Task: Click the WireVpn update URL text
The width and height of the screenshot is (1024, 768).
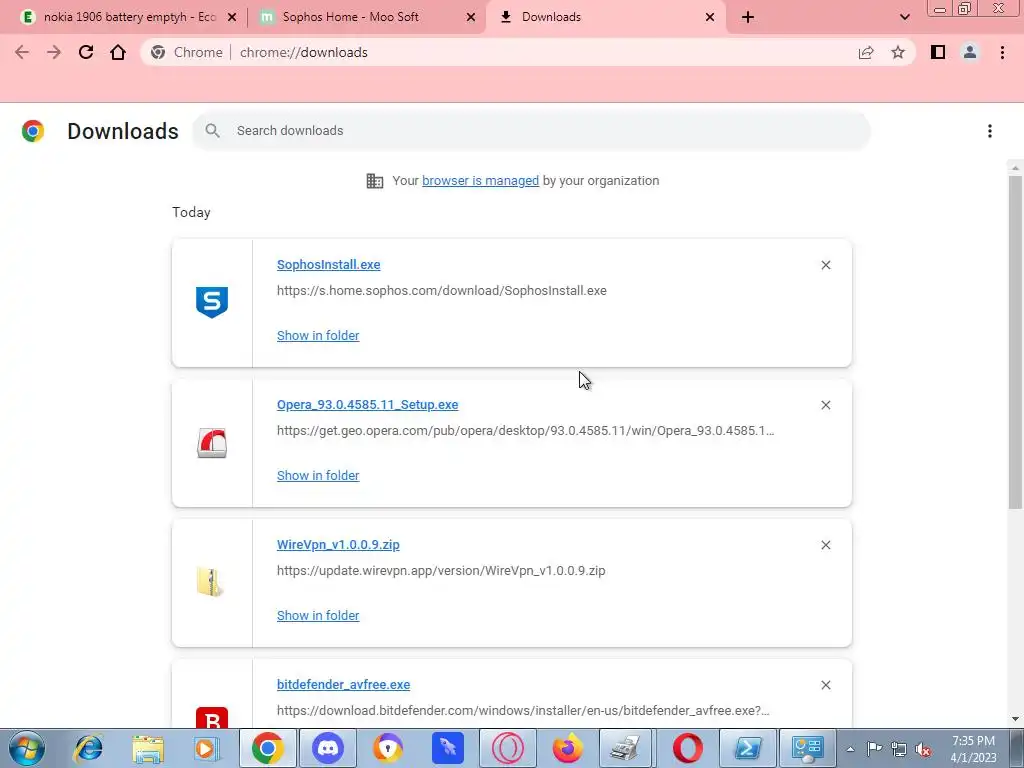Action: pyautogui.click(x=441, y=571)
